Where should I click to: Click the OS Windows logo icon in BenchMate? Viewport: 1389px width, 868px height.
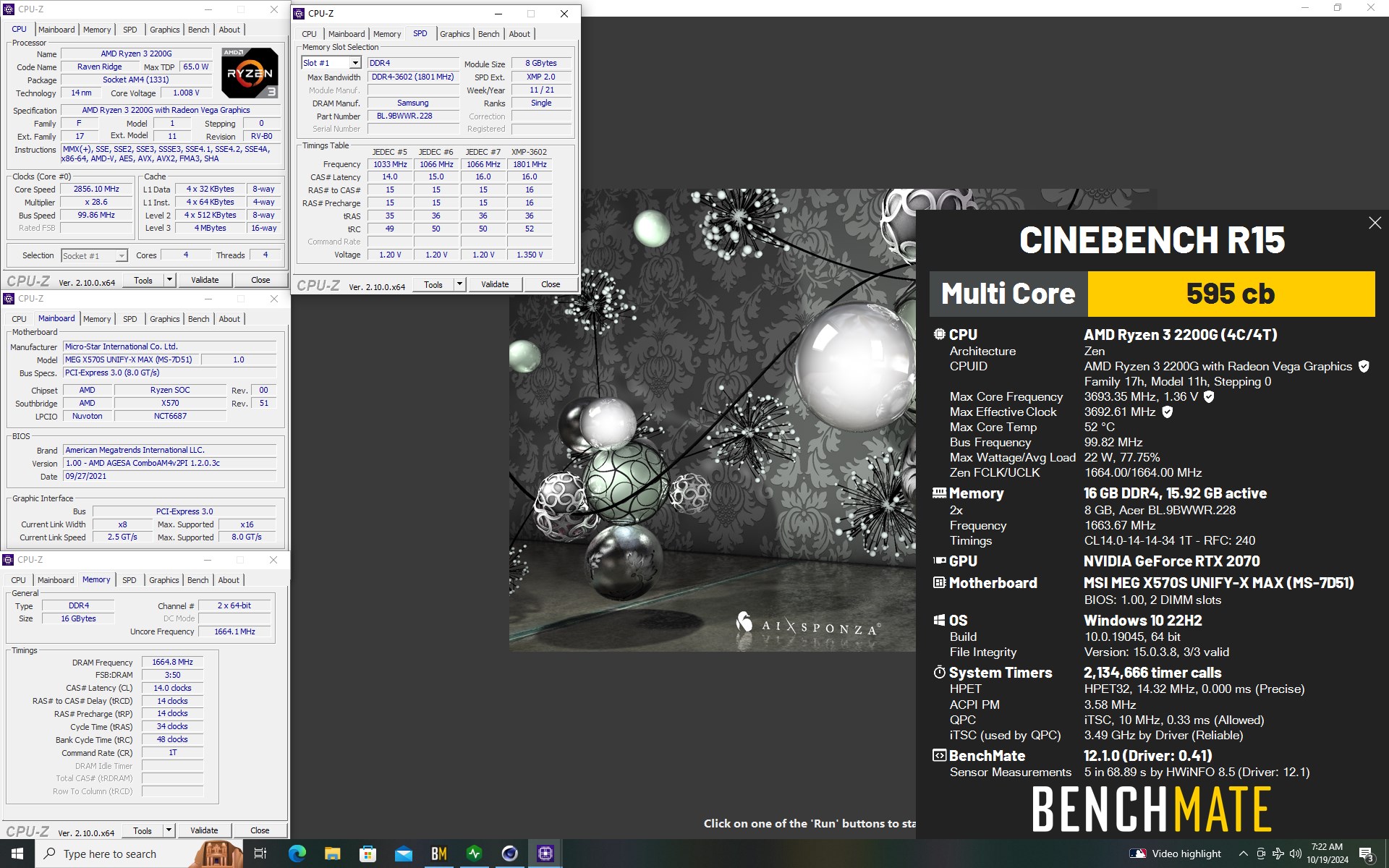pyautogui.click(x=939, y=620)
